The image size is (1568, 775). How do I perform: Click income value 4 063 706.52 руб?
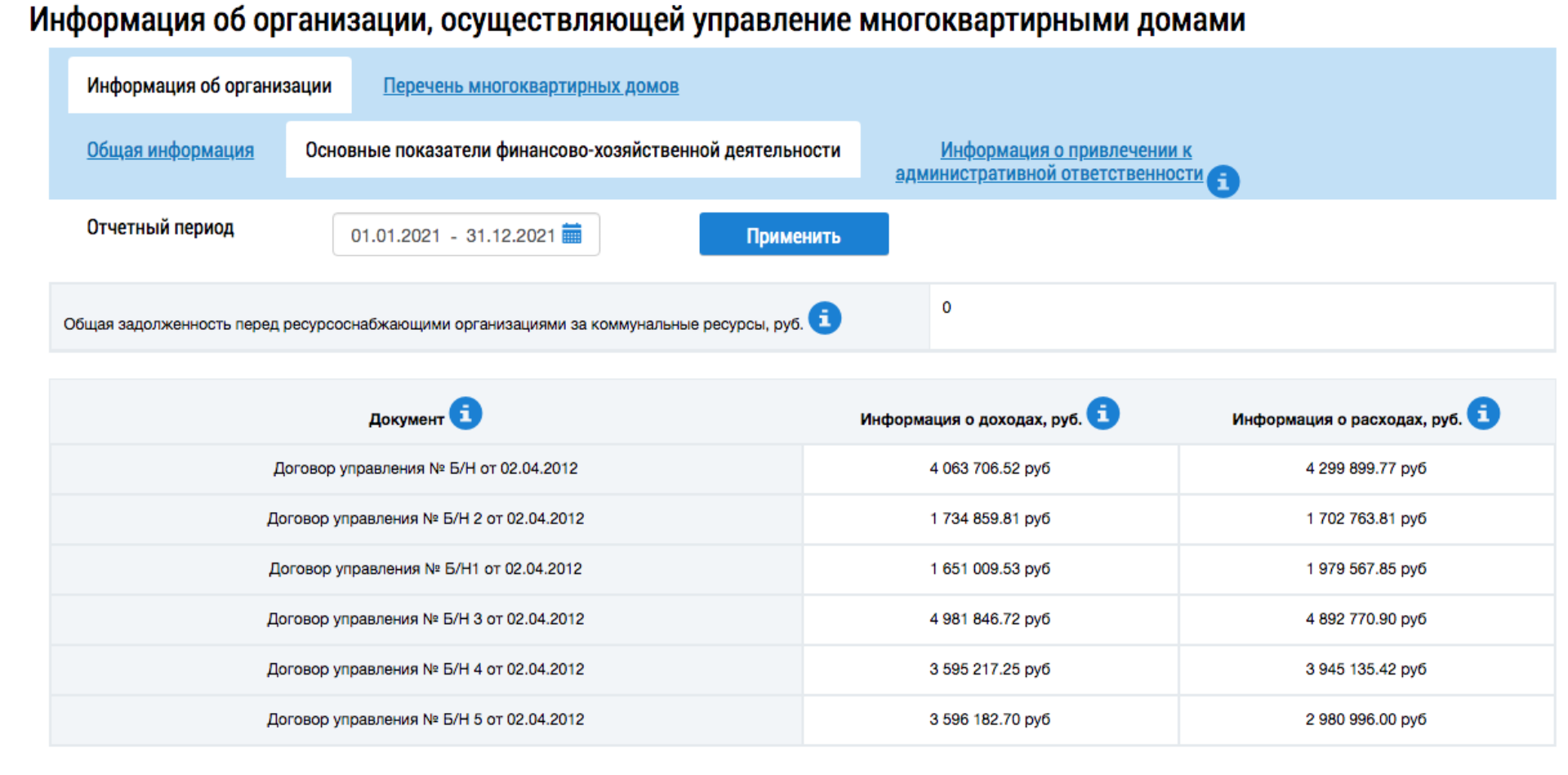click(x=990, y=469)
